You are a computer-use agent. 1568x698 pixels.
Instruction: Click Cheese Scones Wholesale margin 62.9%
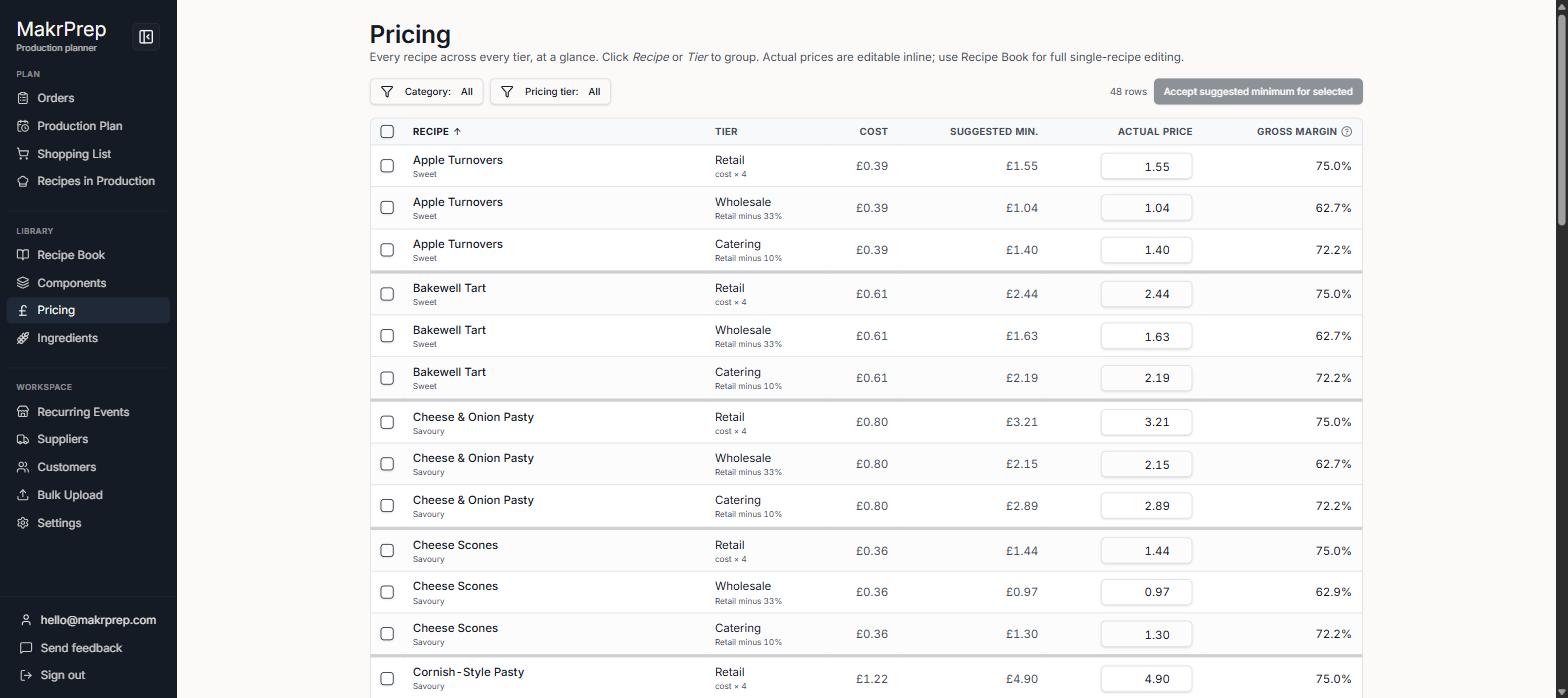point(1333,592)
